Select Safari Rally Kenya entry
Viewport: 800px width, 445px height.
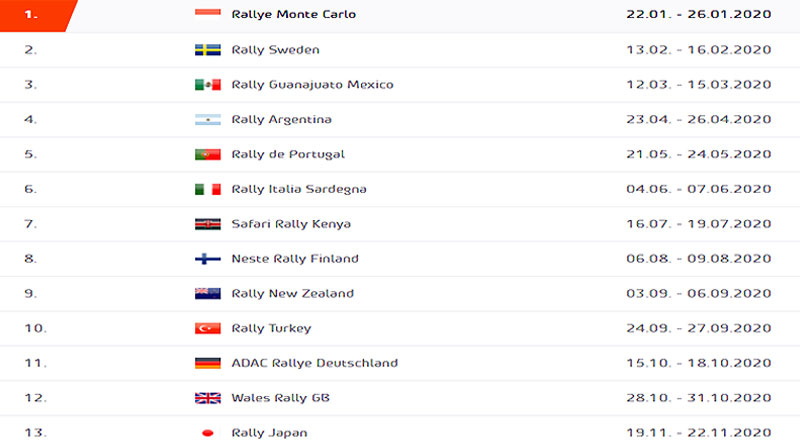click(x=291, y=224)
